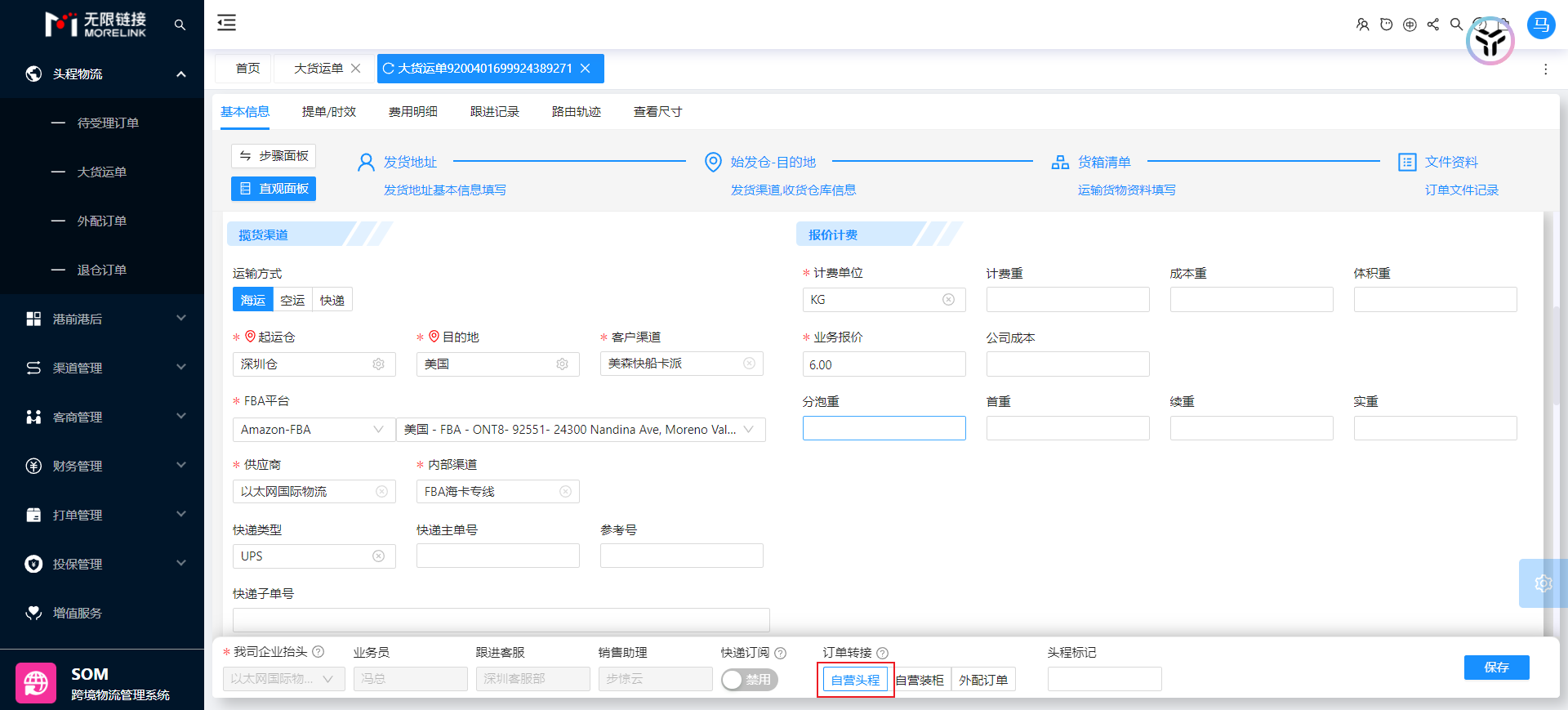Click the 业务报价 input field
Viewport: 1568px width, 710px height.
[x=884, y=364]
